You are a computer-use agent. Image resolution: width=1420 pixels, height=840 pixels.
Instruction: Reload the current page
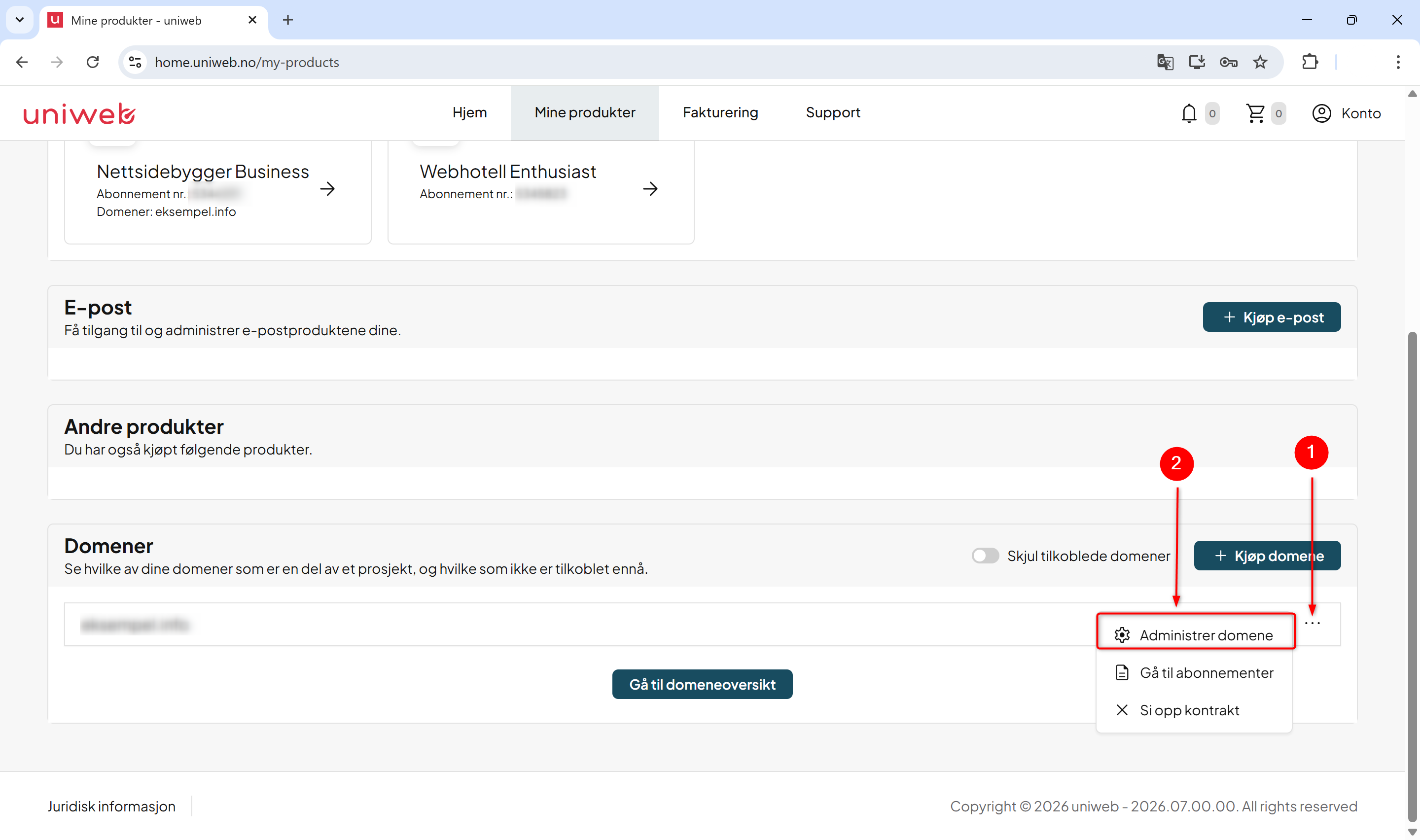click(93, 62)
